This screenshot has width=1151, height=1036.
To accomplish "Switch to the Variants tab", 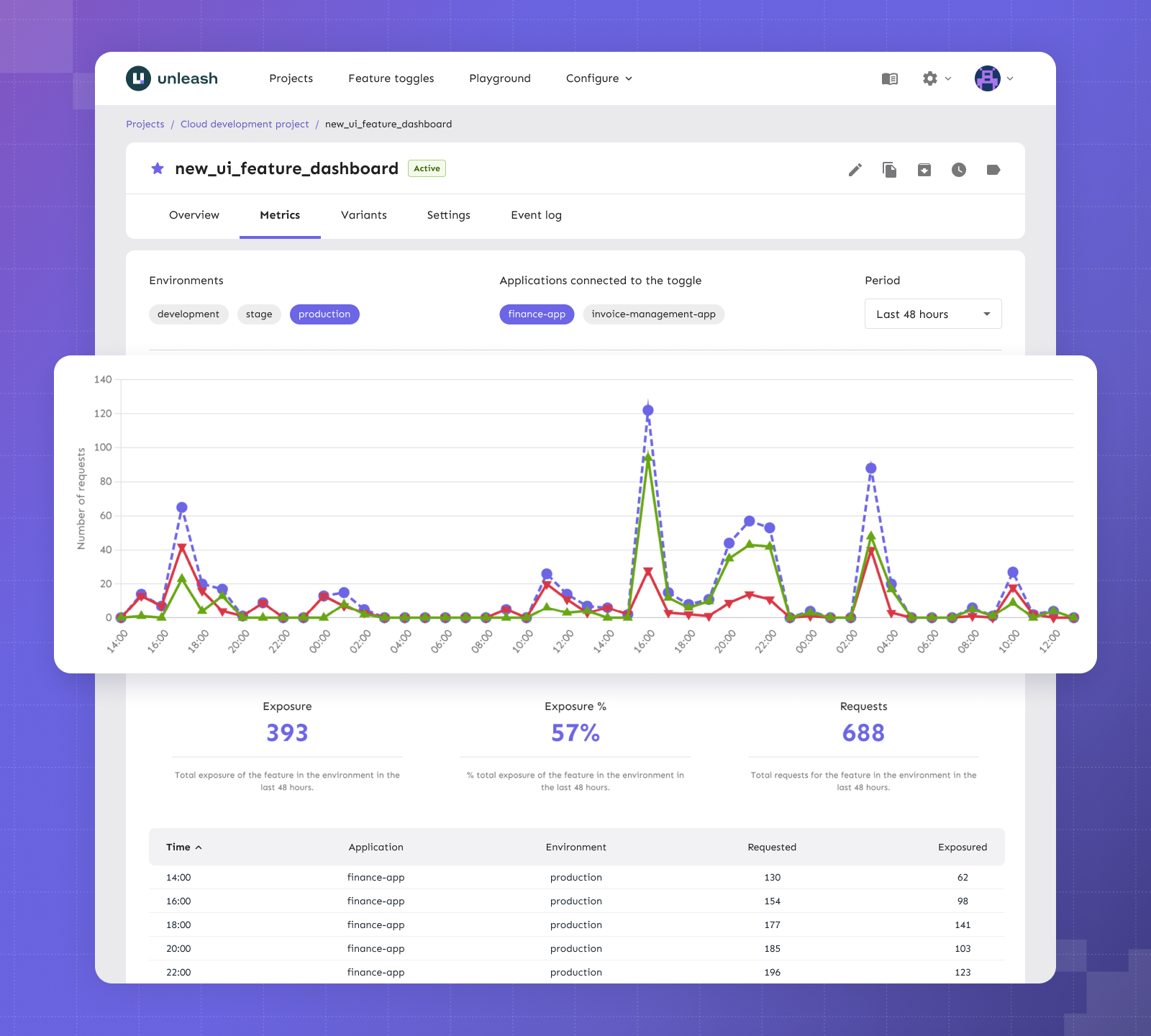I will 364,215.
